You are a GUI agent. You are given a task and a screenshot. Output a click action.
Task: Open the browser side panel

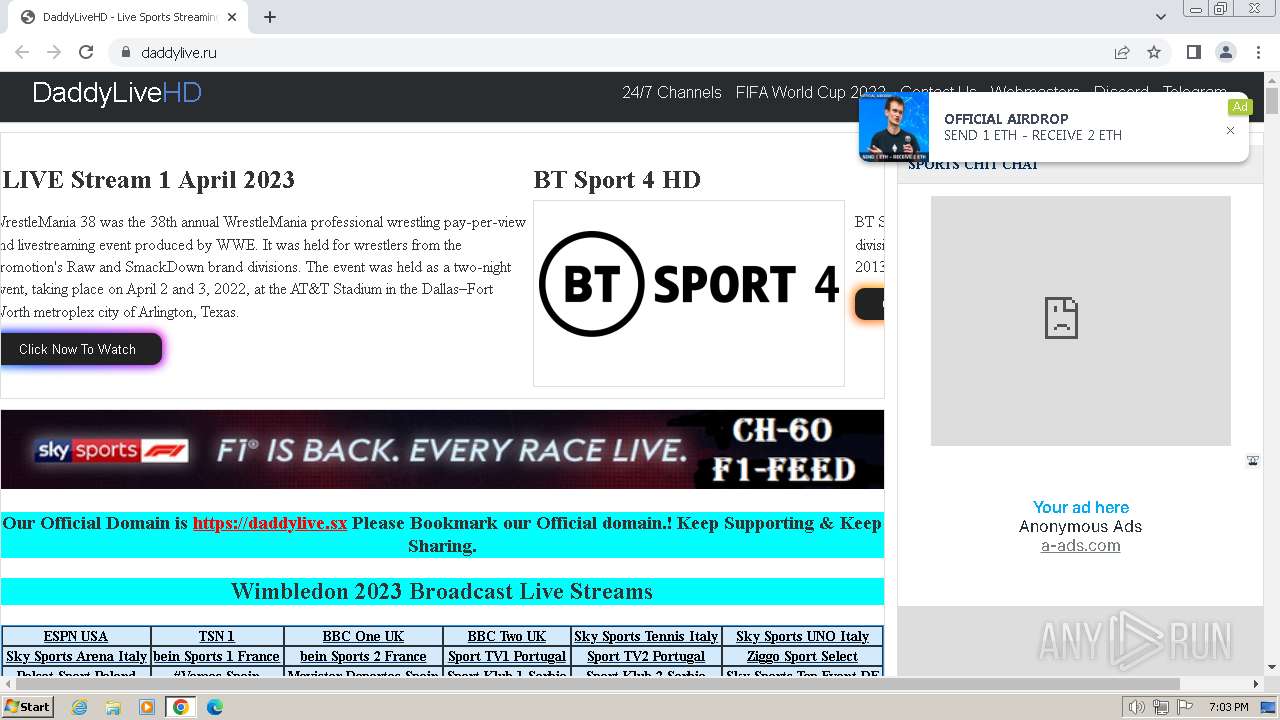[1193, 52]
